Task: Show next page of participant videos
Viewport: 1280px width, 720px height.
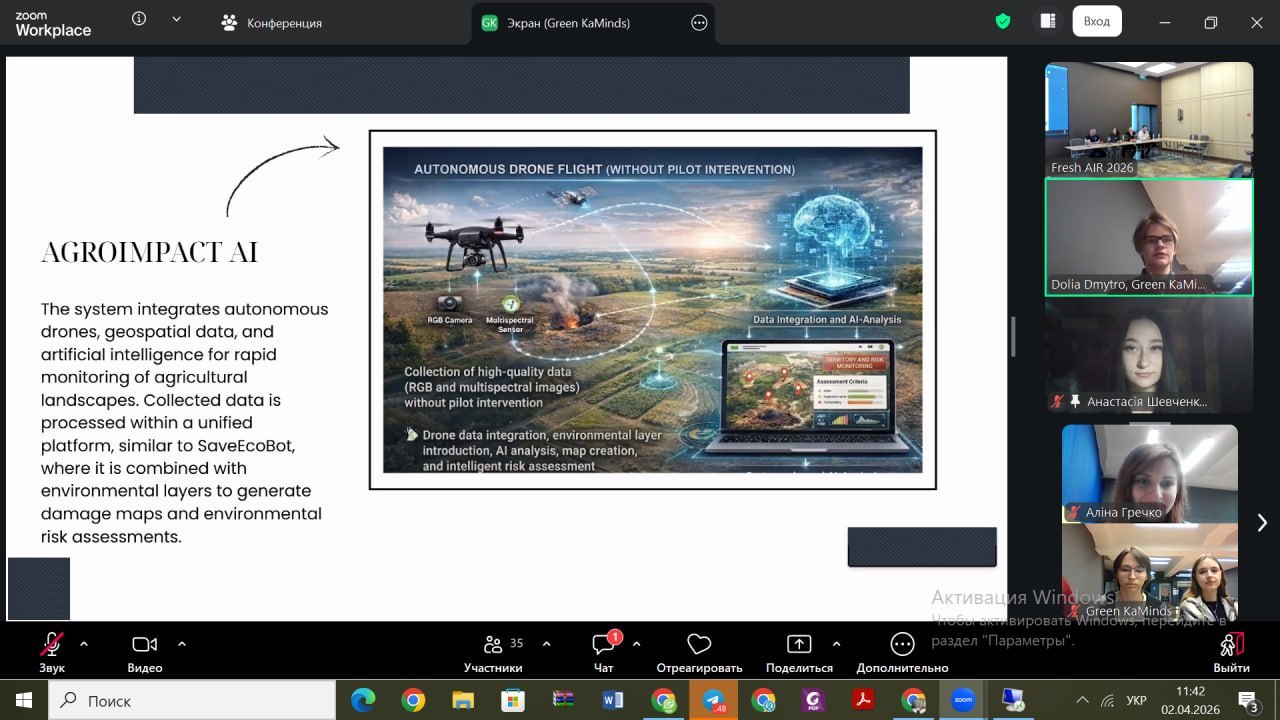Action: (x=1262, y=522)
